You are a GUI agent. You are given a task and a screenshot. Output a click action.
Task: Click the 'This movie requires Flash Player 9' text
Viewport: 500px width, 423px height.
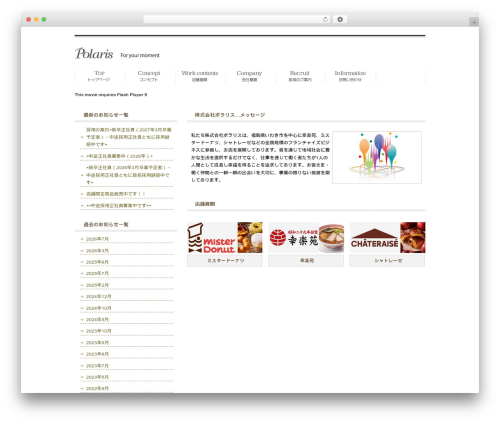click(x=111, y=95)
